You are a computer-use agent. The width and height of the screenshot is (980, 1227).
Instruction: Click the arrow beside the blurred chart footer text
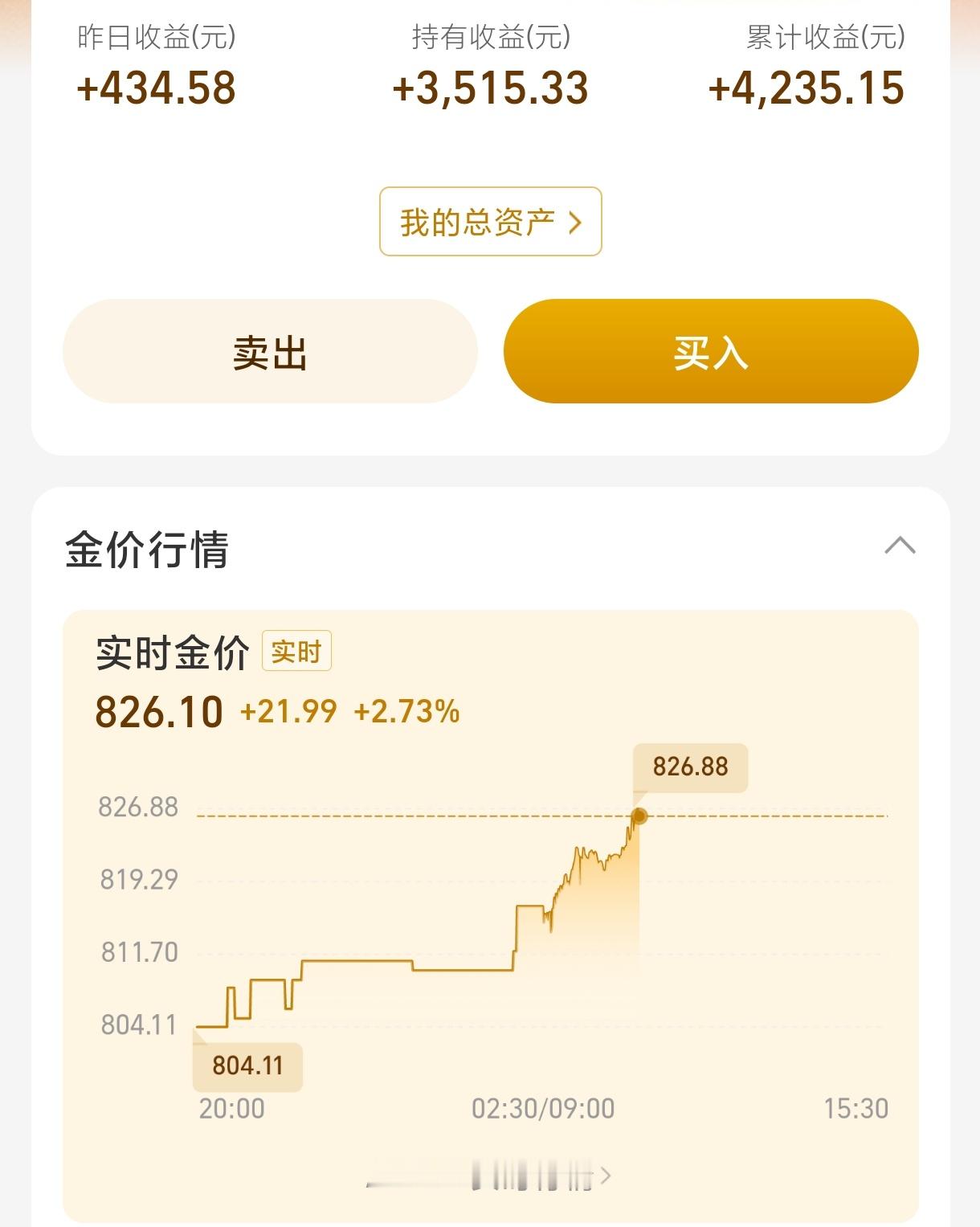(606, 1176)
